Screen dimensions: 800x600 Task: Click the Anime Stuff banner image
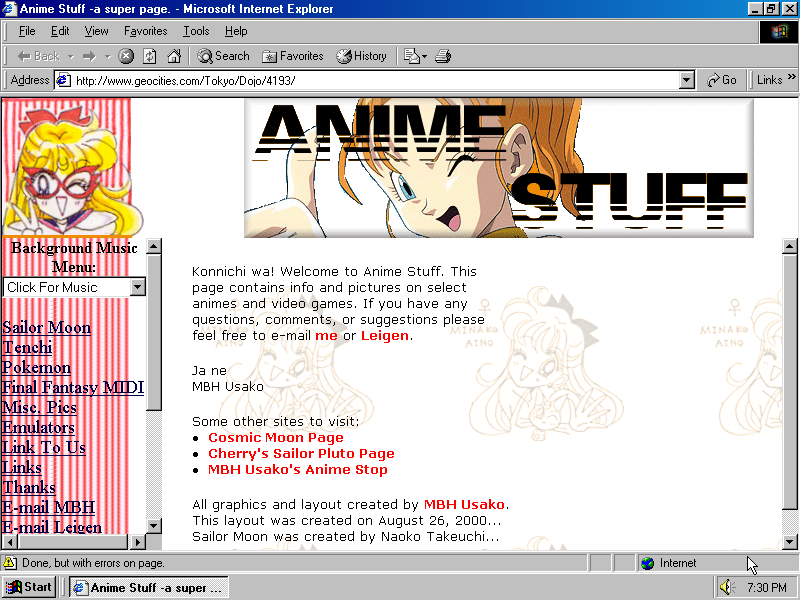498,168
